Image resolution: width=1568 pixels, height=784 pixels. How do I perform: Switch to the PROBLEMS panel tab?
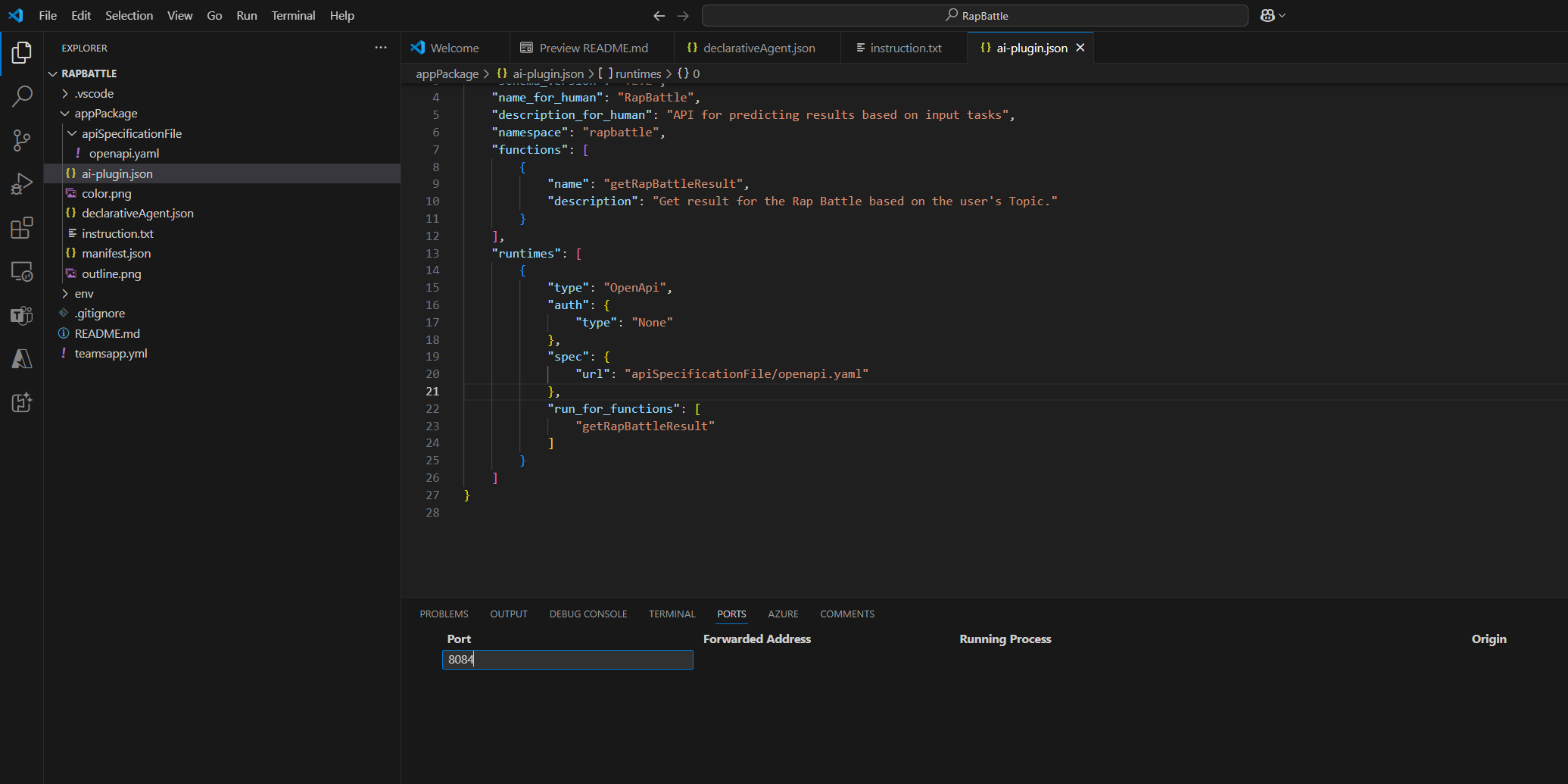pyautogui.click(x=444, y=614)
